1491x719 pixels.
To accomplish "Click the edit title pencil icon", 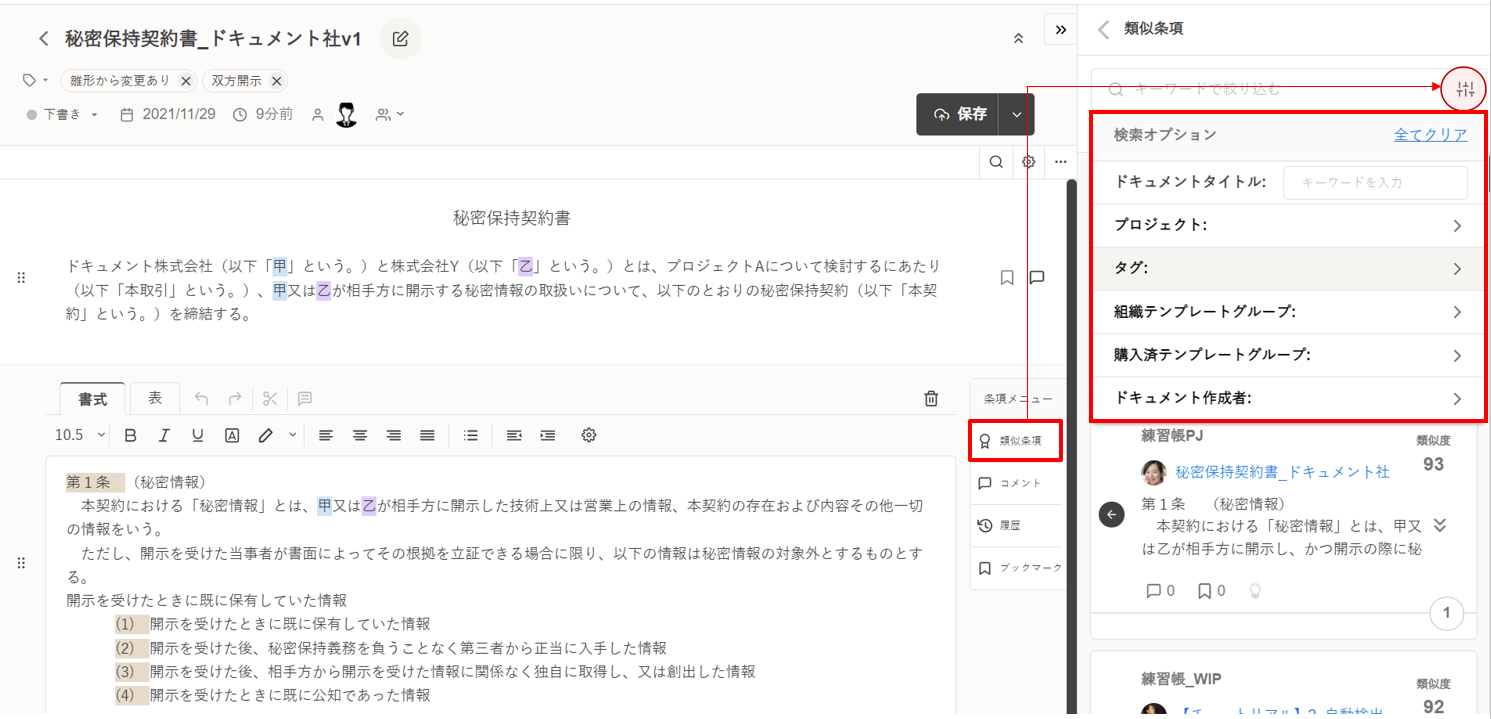I will (400, 39).
